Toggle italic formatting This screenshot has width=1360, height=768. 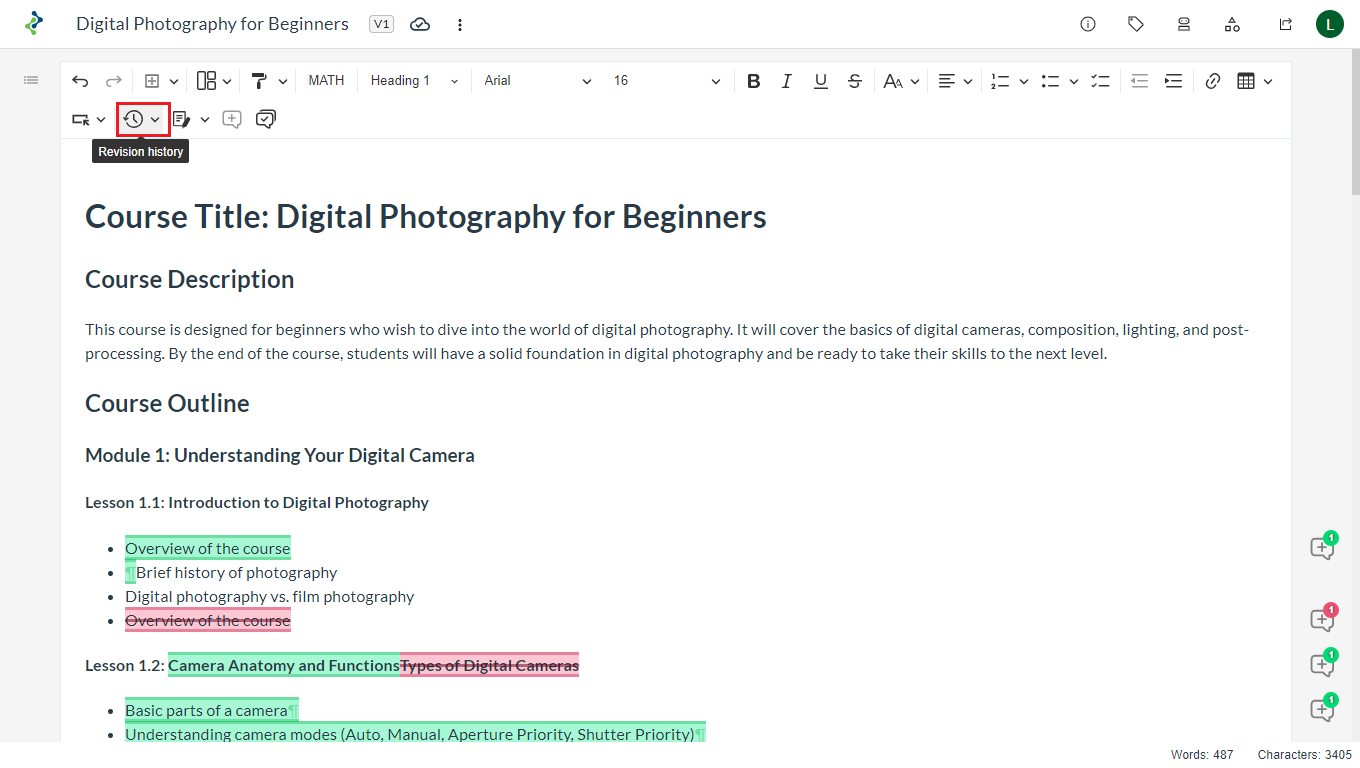787,81
